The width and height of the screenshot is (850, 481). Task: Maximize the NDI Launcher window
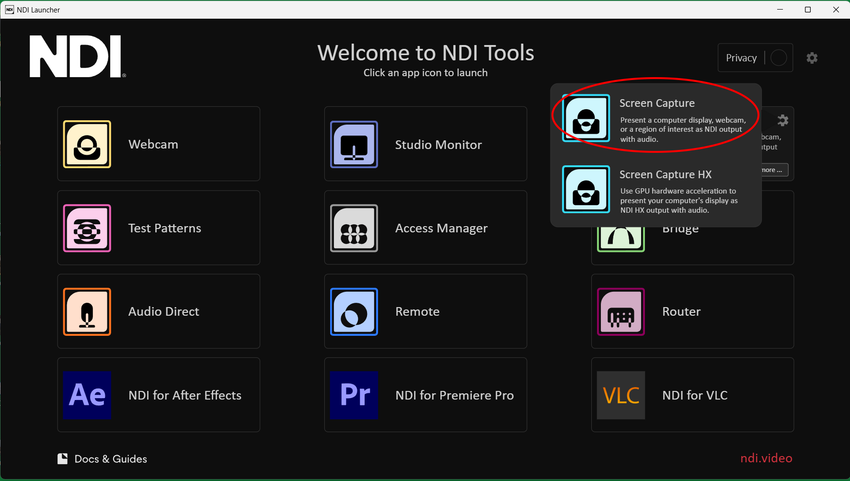tap(808, 10)
